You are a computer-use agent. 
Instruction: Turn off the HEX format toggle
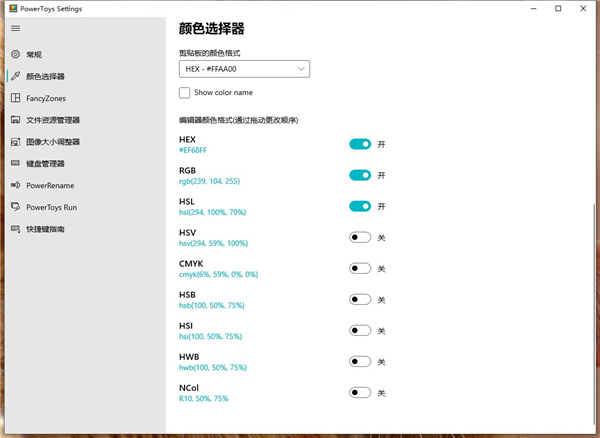(x=360, y=144)
